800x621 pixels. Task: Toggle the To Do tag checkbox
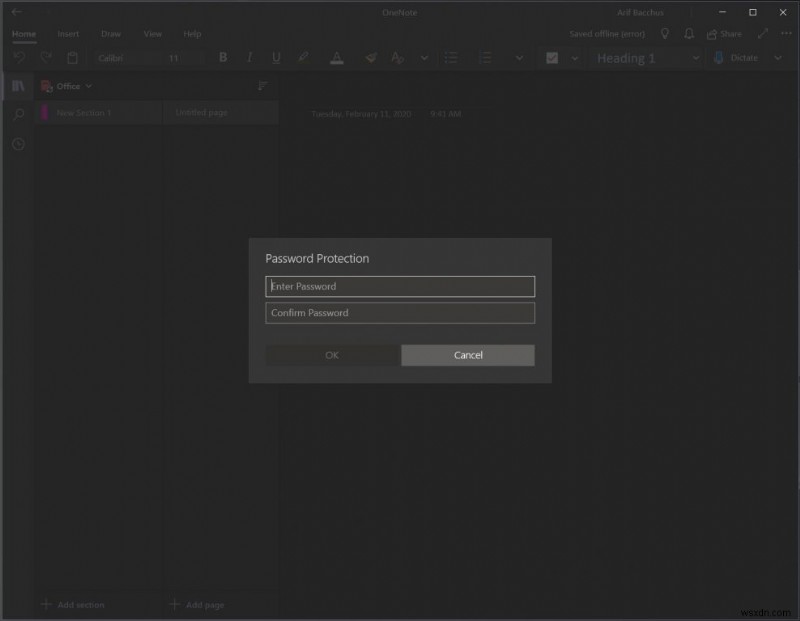(x=552, y=58)
